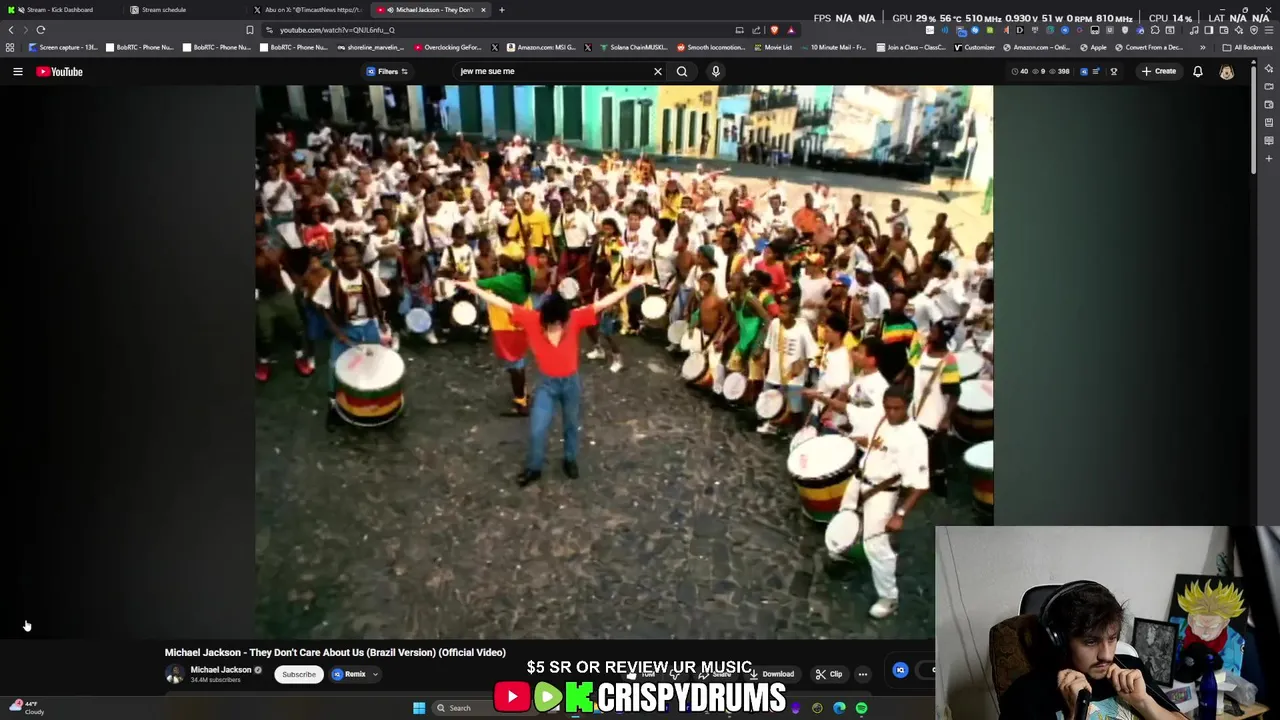Screen dimensions: 1280x720
Task: Open the weather widget showing Cloudy
Action: pyautogui.click(x=26, y=708)
